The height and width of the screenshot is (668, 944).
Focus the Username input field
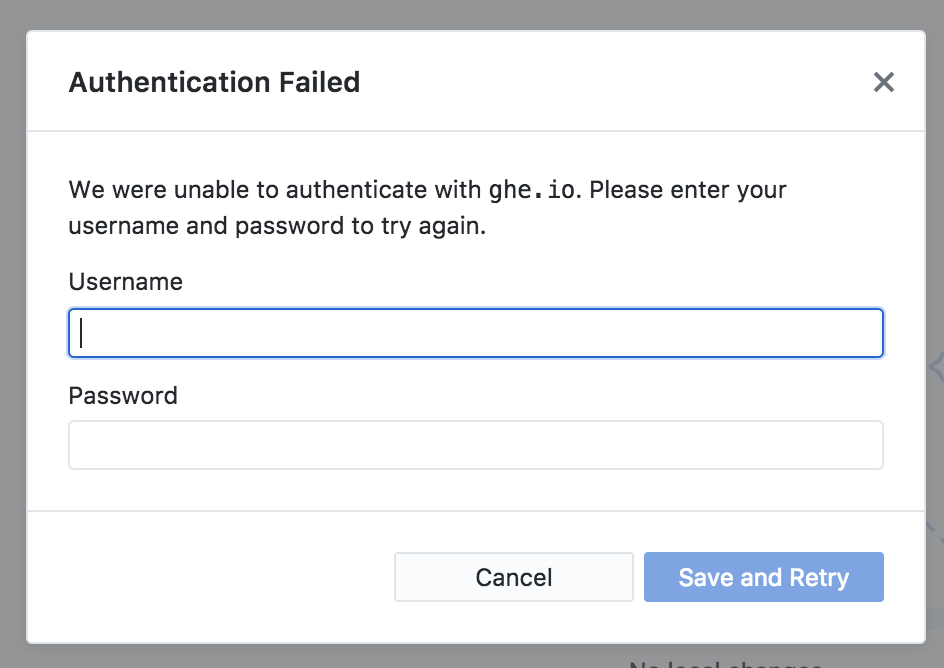(x=476, y=333)
